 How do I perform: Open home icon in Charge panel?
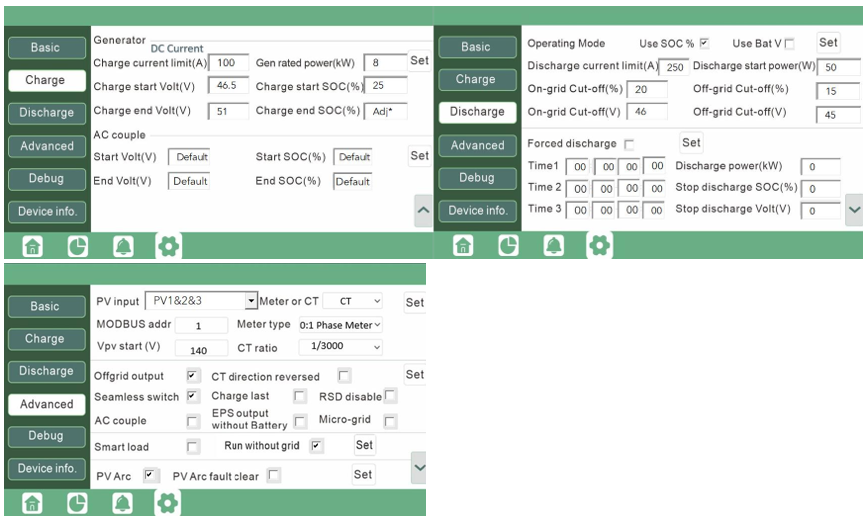coord(33,246)
